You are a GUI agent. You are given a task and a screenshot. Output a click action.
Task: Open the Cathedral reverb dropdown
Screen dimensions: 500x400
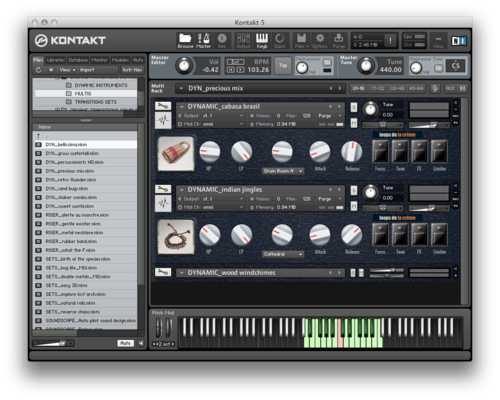pos(282,254)
